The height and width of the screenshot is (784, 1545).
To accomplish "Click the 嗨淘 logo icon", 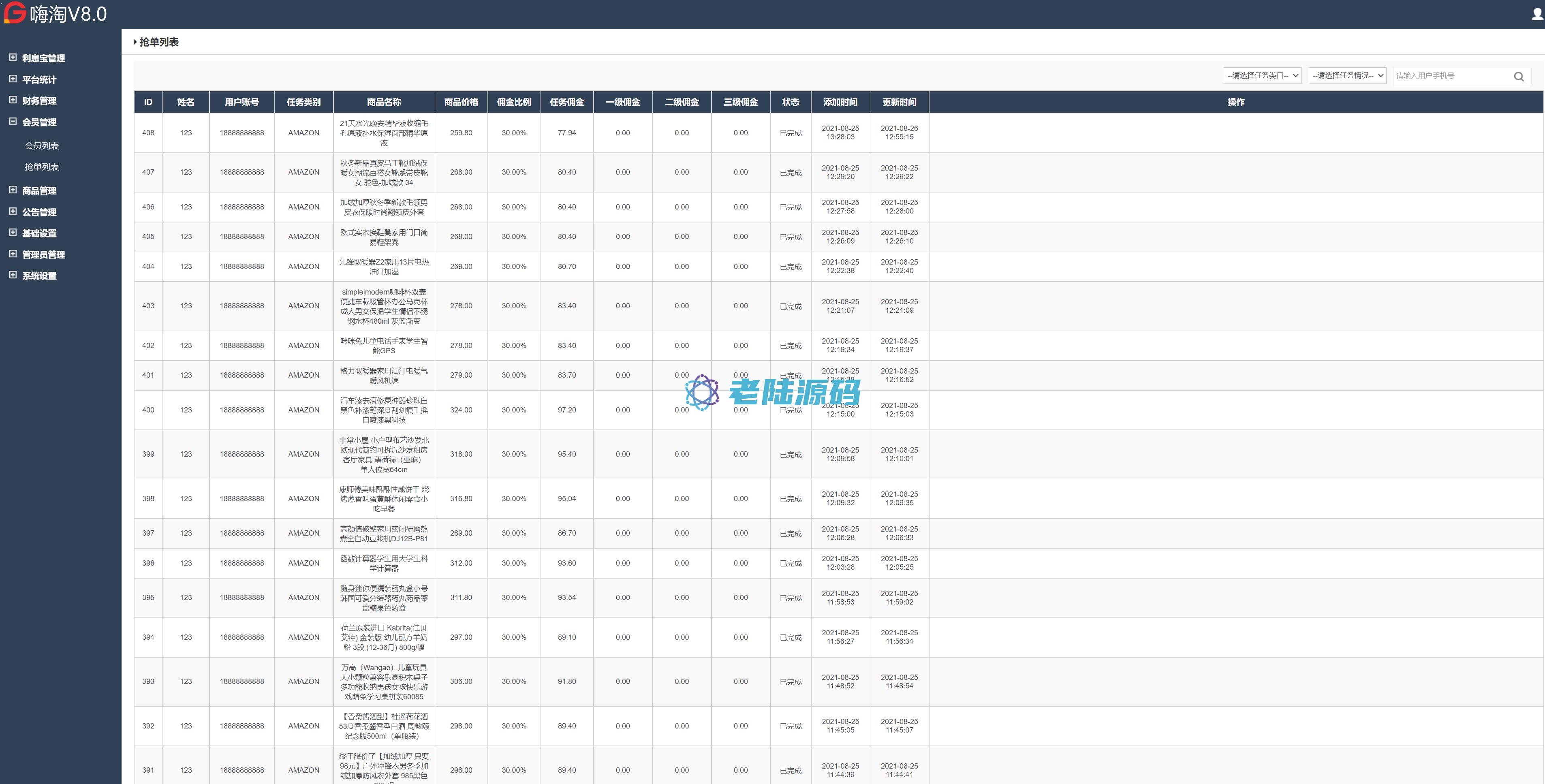I will pyautogui.click(x=15, y=13).
